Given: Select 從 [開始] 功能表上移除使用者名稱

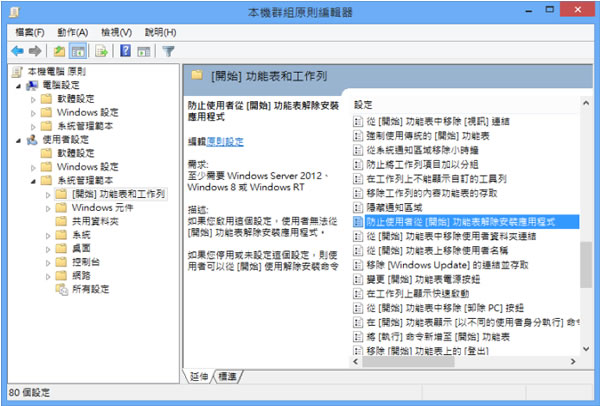Looking at the screenshot, I should 437,251.
